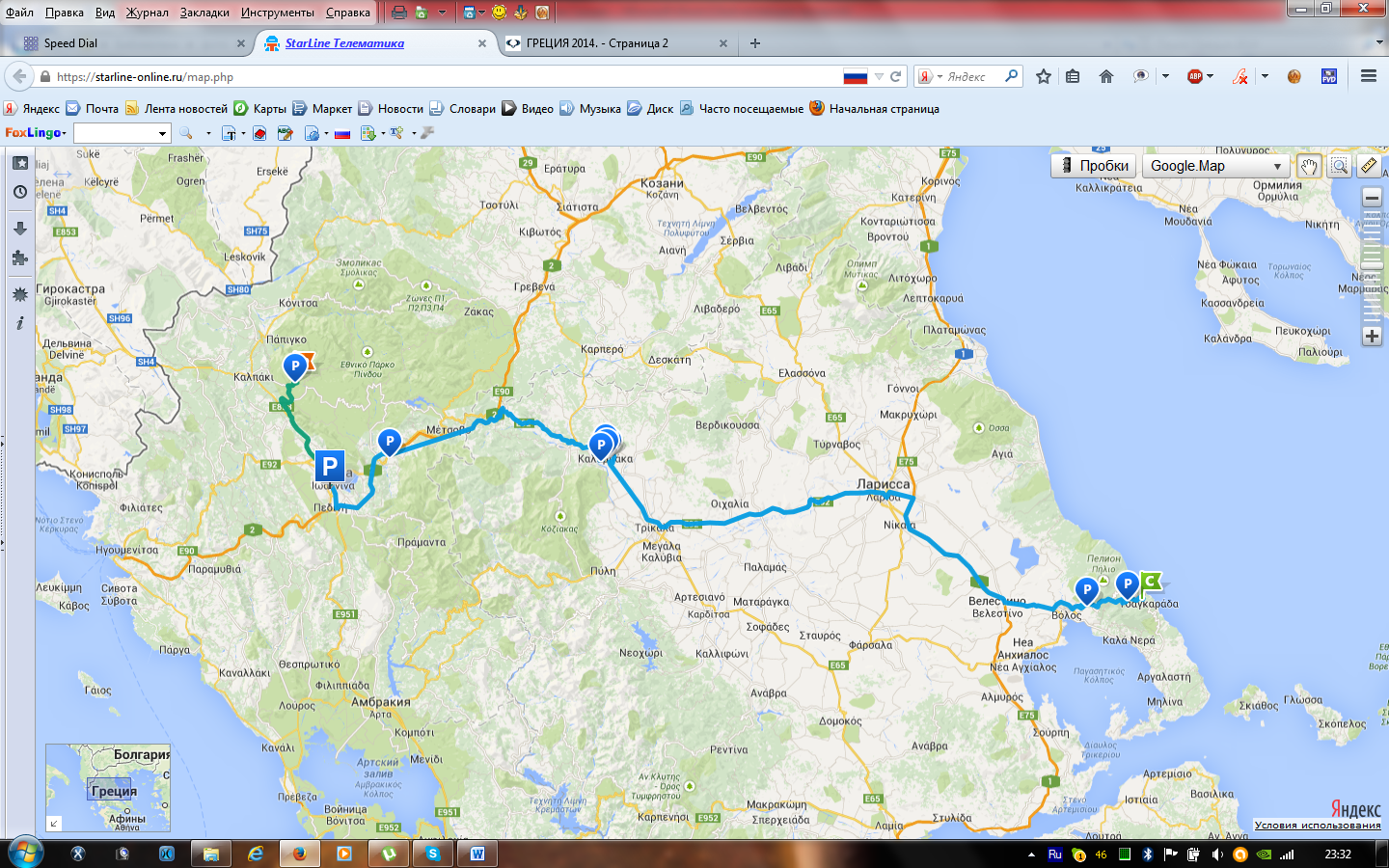Click the map zoom-in plus button
The height and width of the screenshot is (868, 1389).
[x=1372, y=337]
